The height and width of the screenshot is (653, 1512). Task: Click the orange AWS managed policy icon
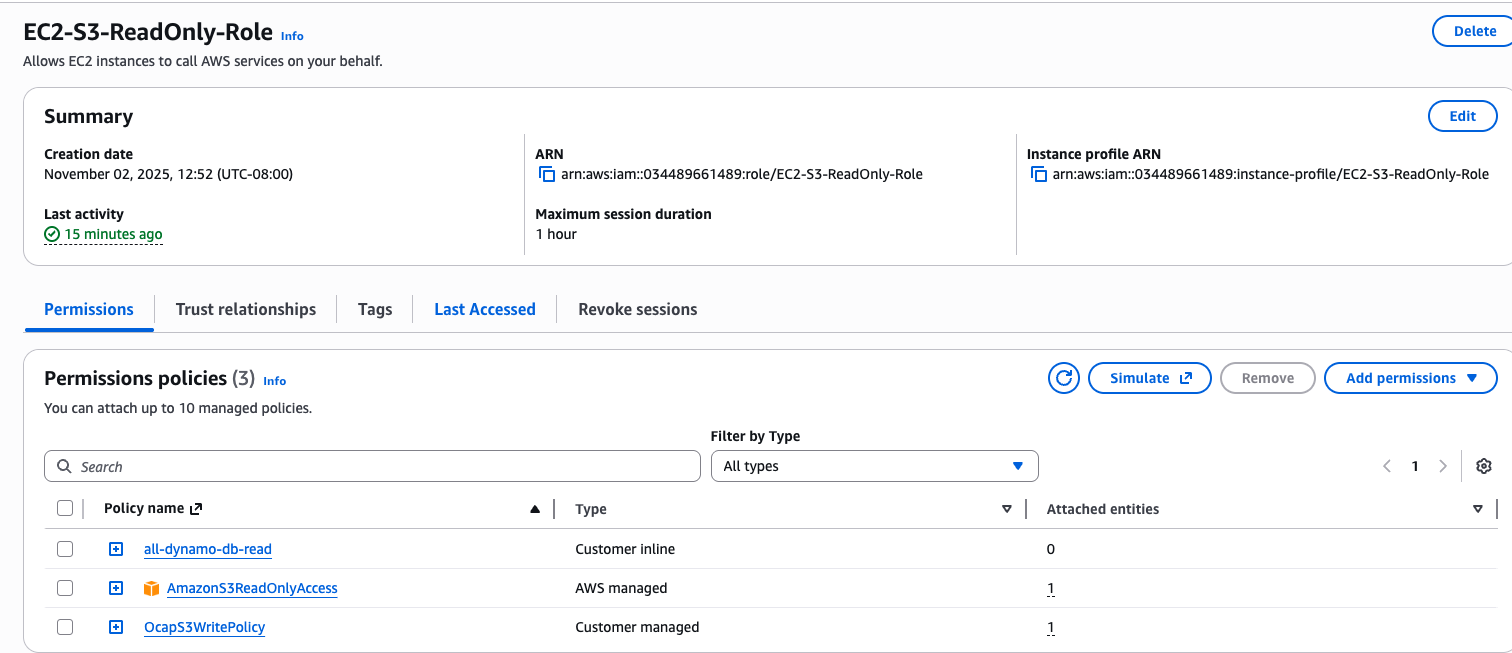tap(151, 589)
